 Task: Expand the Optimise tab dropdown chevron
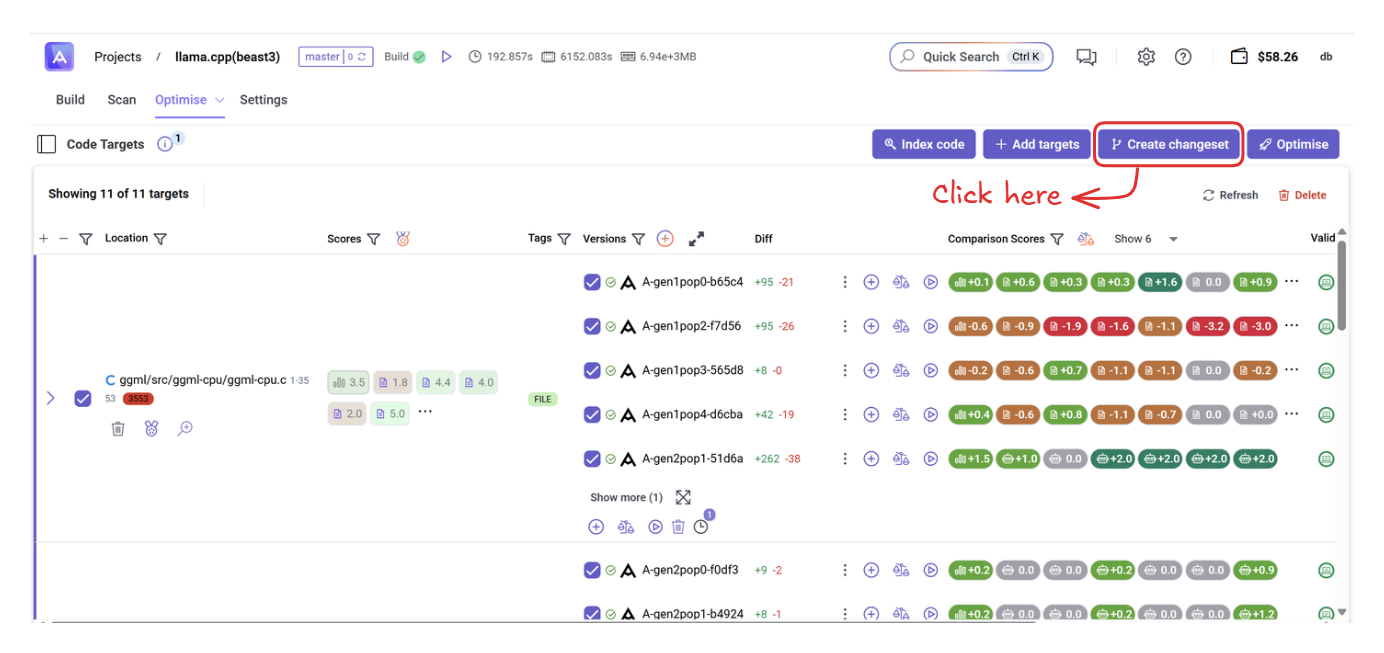[219, 100]
